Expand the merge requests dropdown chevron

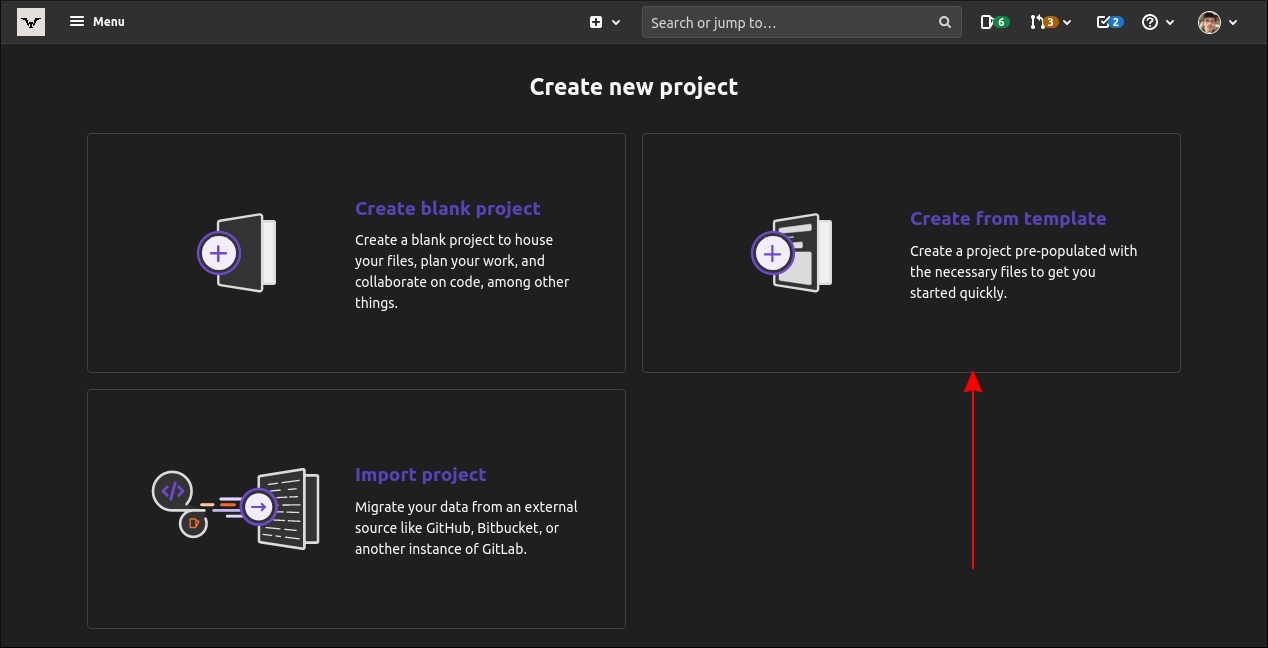coord(1066,21)
